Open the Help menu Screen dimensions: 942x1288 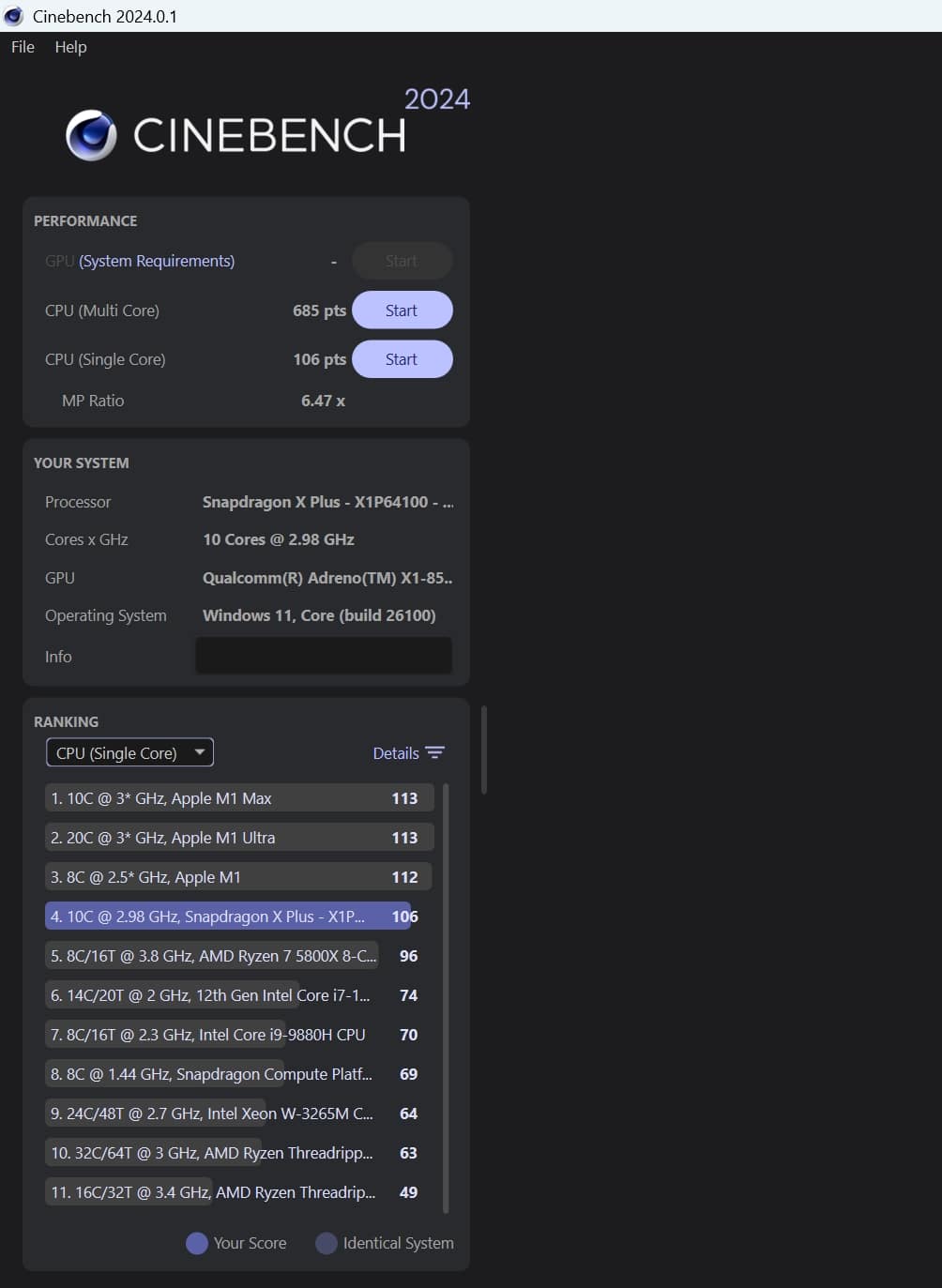[x=70, y=47]
